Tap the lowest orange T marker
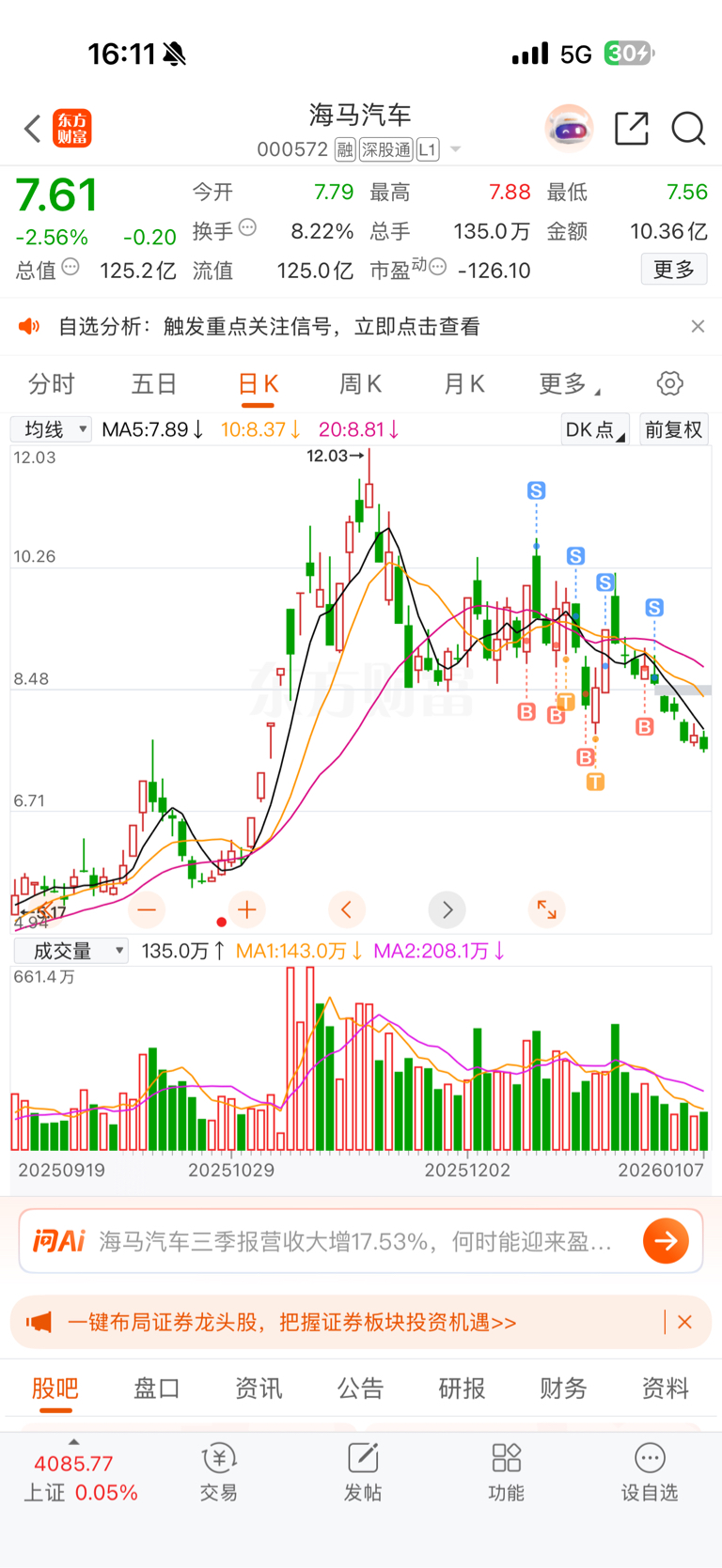The width and height of the screenshot is (722, 1568). pos(595,782)
